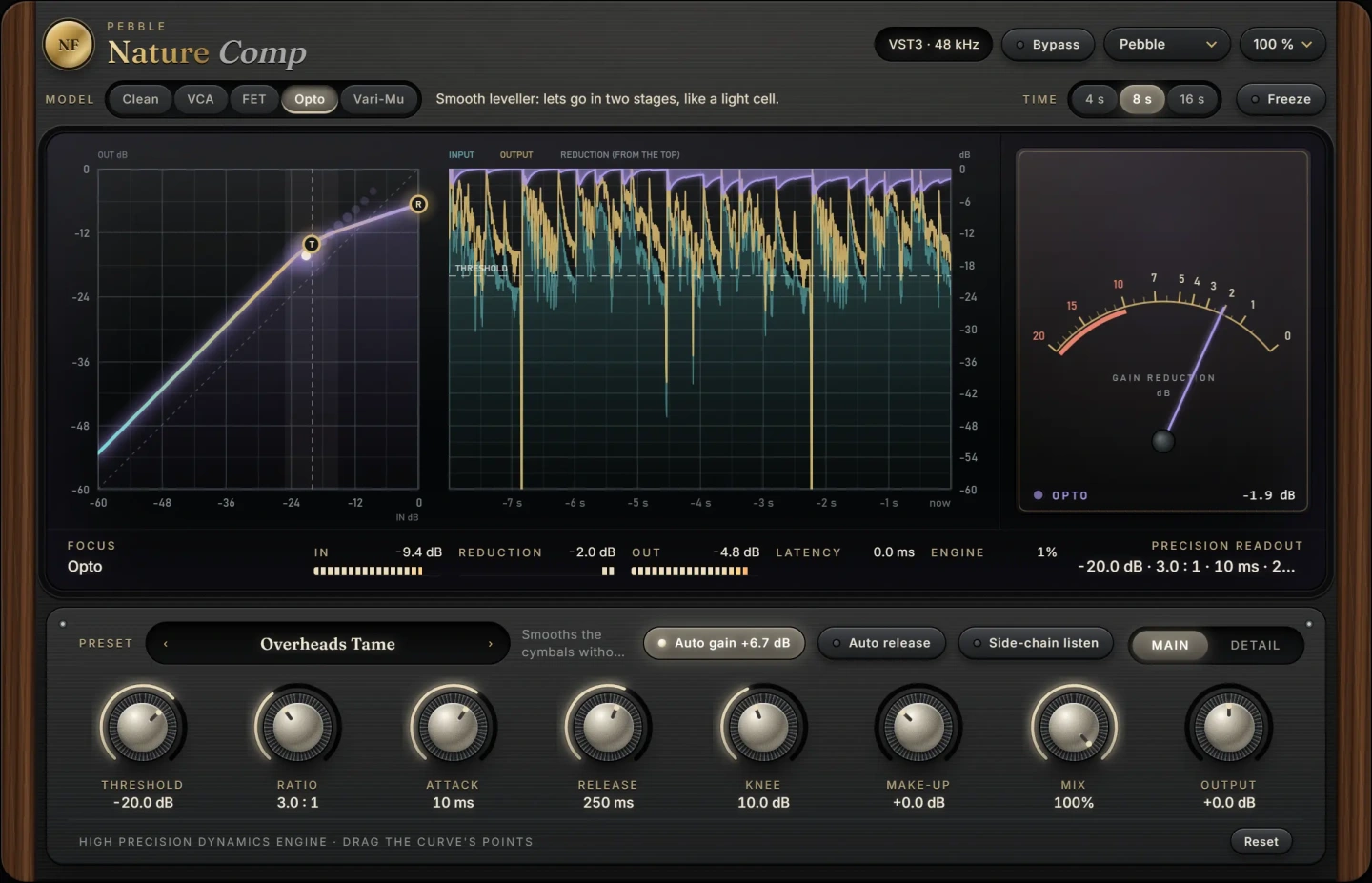Set time window to 4 s
This screenshot has width=1372, height=883.
[x=1095, y=99]
